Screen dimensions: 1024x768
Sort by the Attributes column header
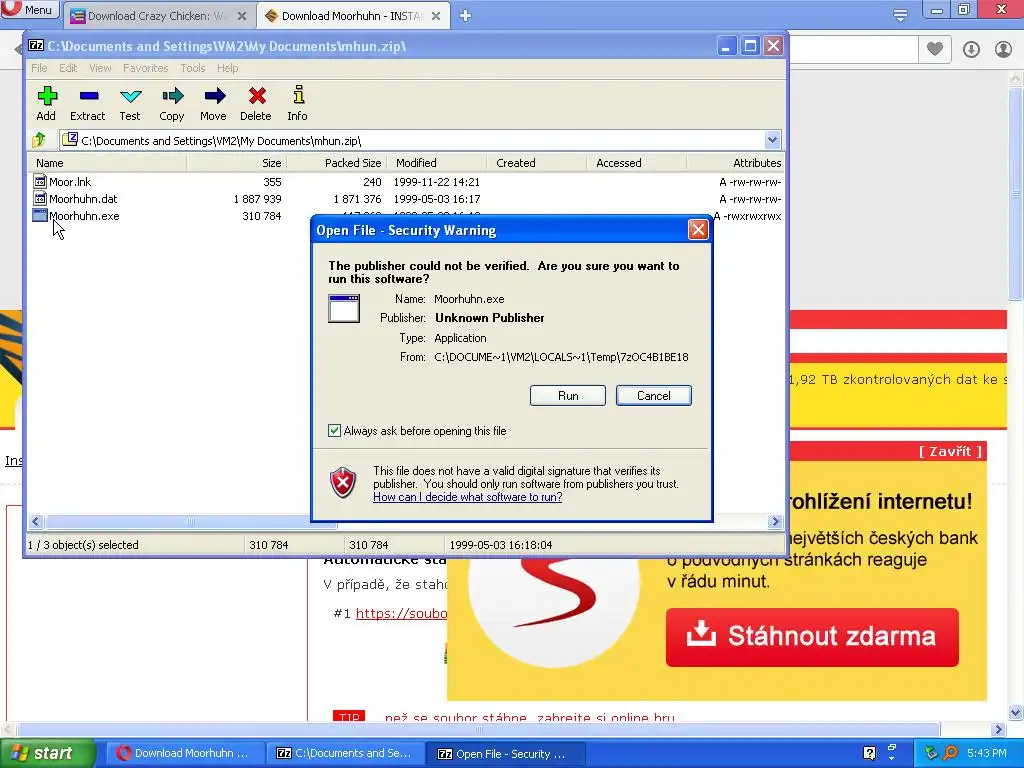[x=735, y=163]
